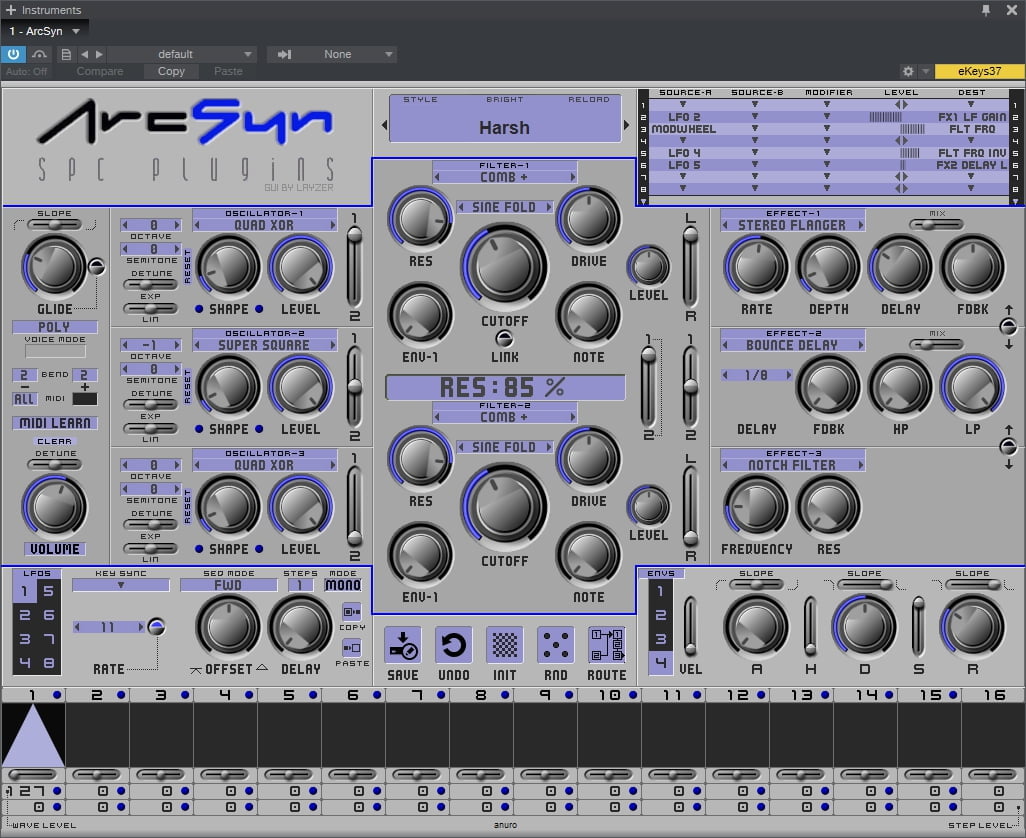
Task: Click the plus icon beside Instruments
Action: [x=10, y=10]
